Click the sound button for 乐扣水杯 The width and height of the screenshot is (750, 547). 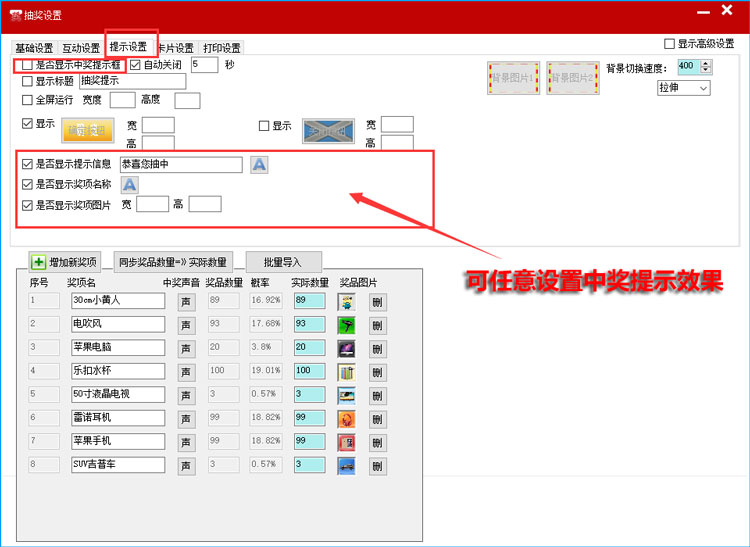(x=186, y=372)
